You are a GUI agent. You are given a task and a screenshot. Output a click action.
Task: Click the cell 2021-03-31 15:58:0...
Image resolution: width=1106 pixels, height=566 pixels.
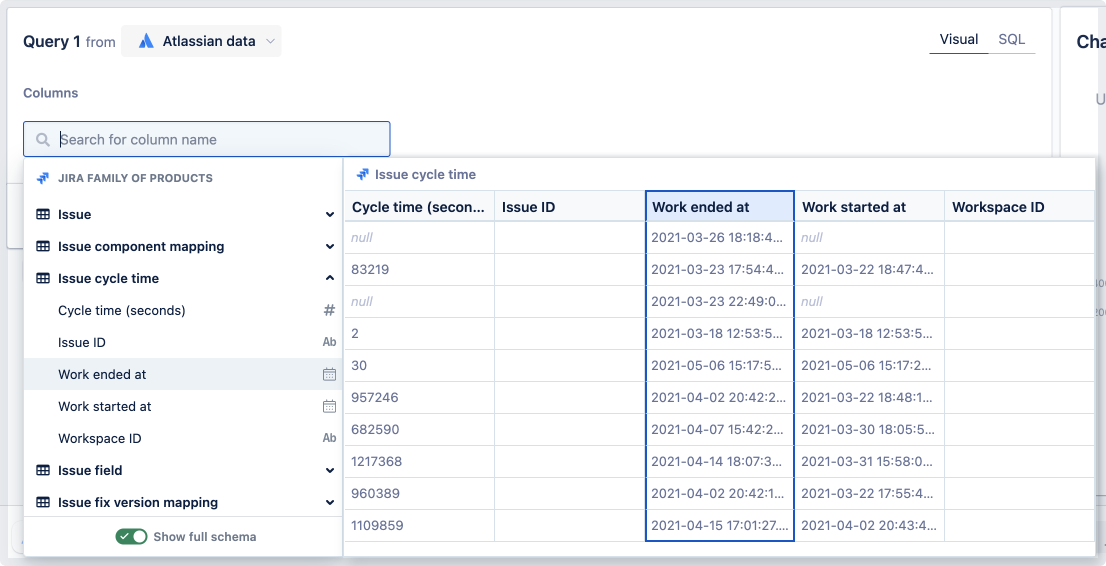click(x=870, y=462)
